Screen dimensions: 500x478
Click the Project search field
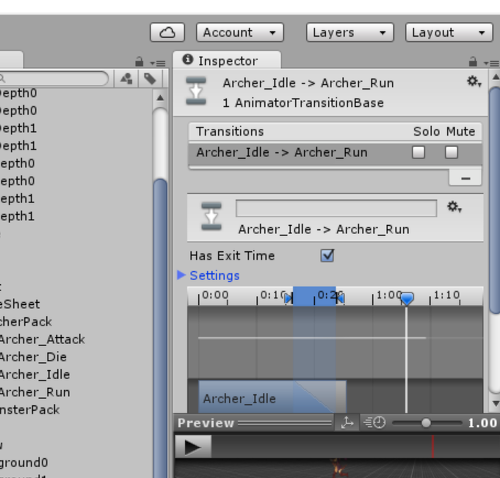point(53,79)
